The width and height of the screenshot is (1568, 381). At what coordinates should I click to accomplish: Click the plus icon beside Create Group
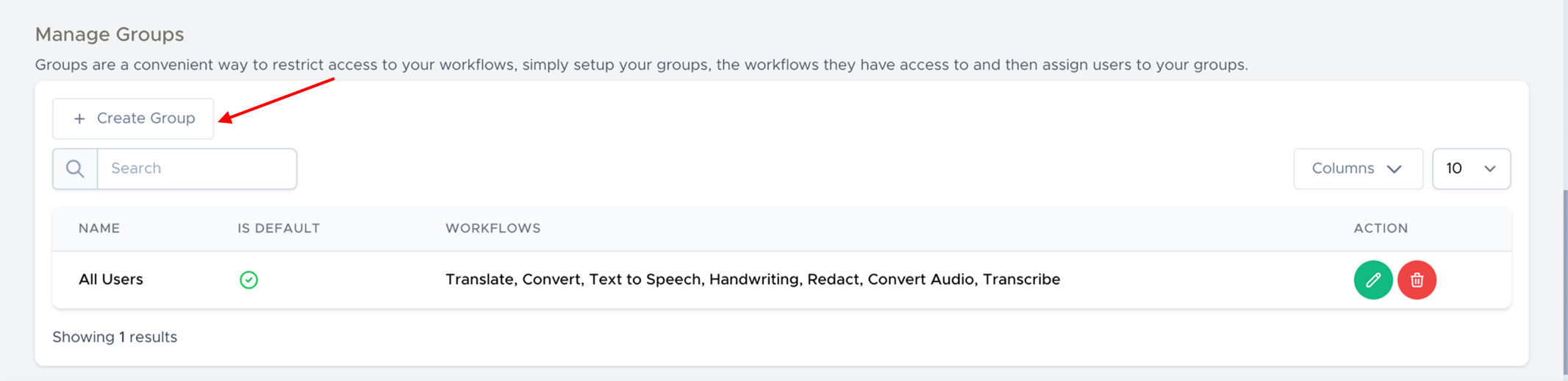[x=79, y=118]
